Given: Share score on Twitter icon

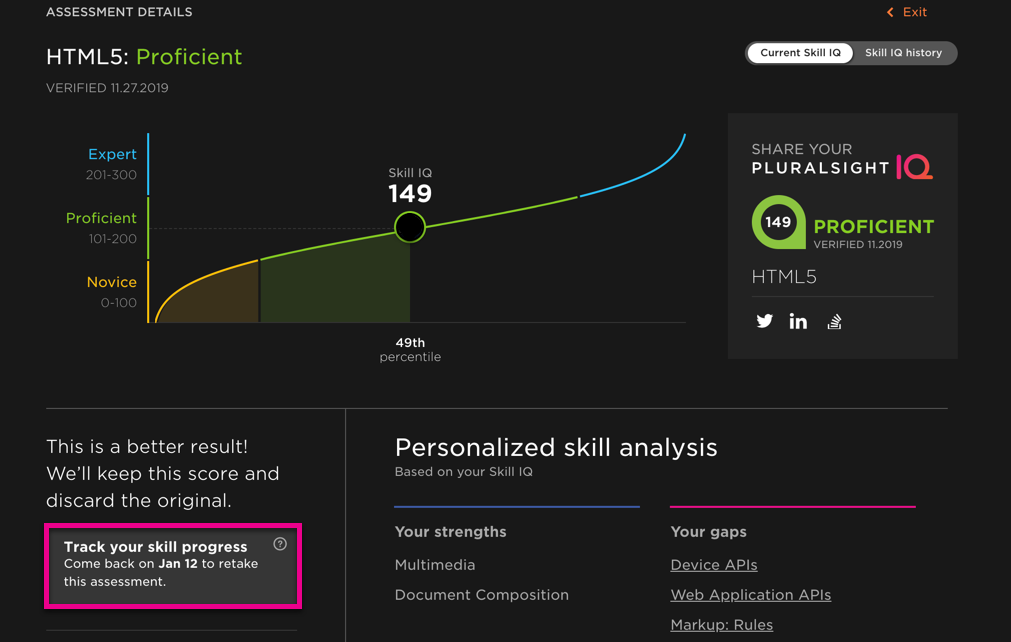Looking at the screenshot, I should (x=765, y=321).
